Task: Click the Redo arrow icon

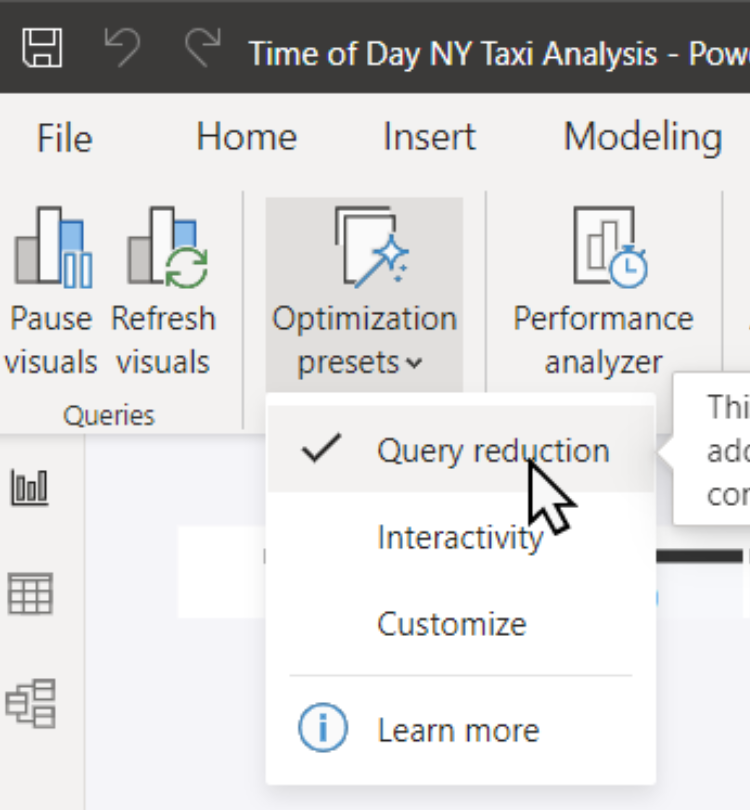Action: click(203, 48)
